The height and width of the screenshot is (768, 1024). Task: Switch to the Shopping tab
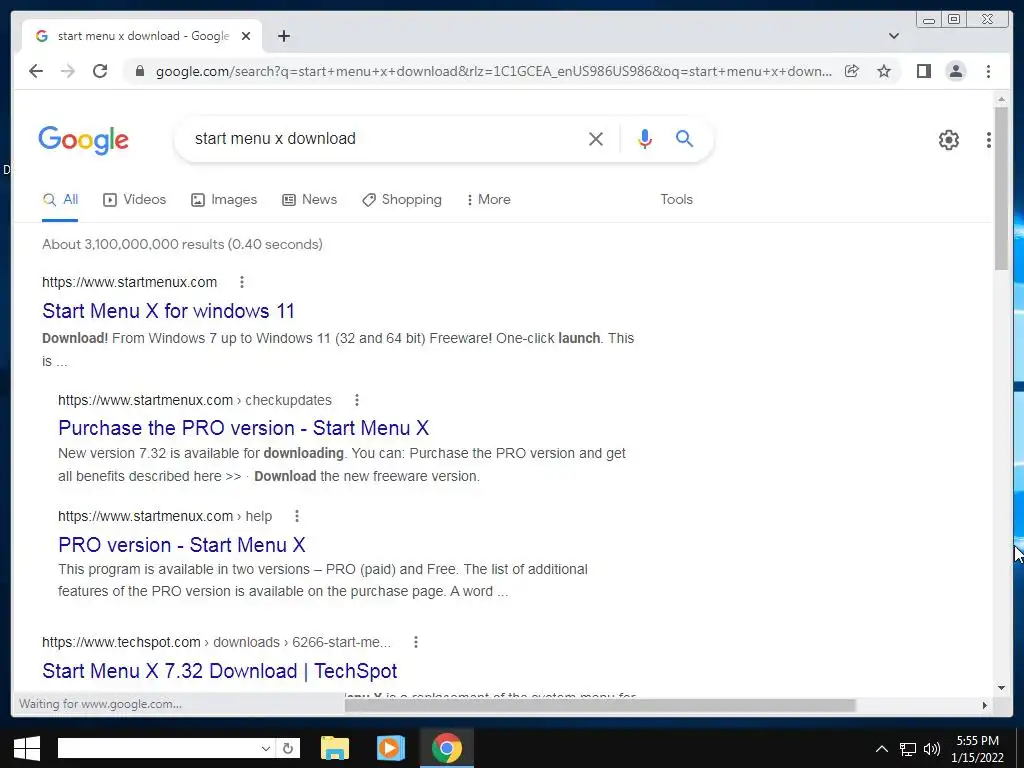point(402,200)
